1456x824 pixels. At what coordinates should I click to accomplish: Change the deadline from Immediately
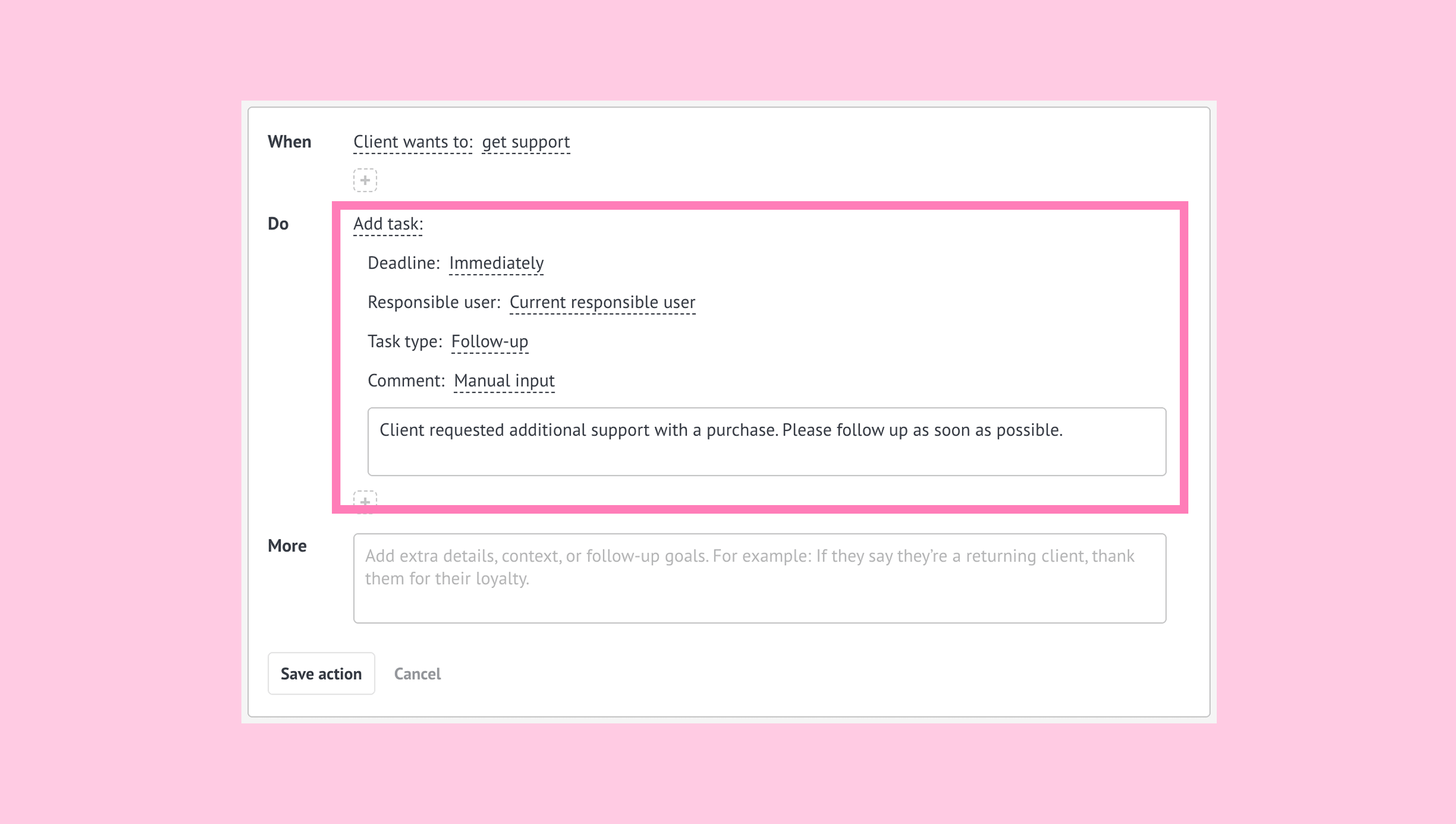tap(496, 263)
